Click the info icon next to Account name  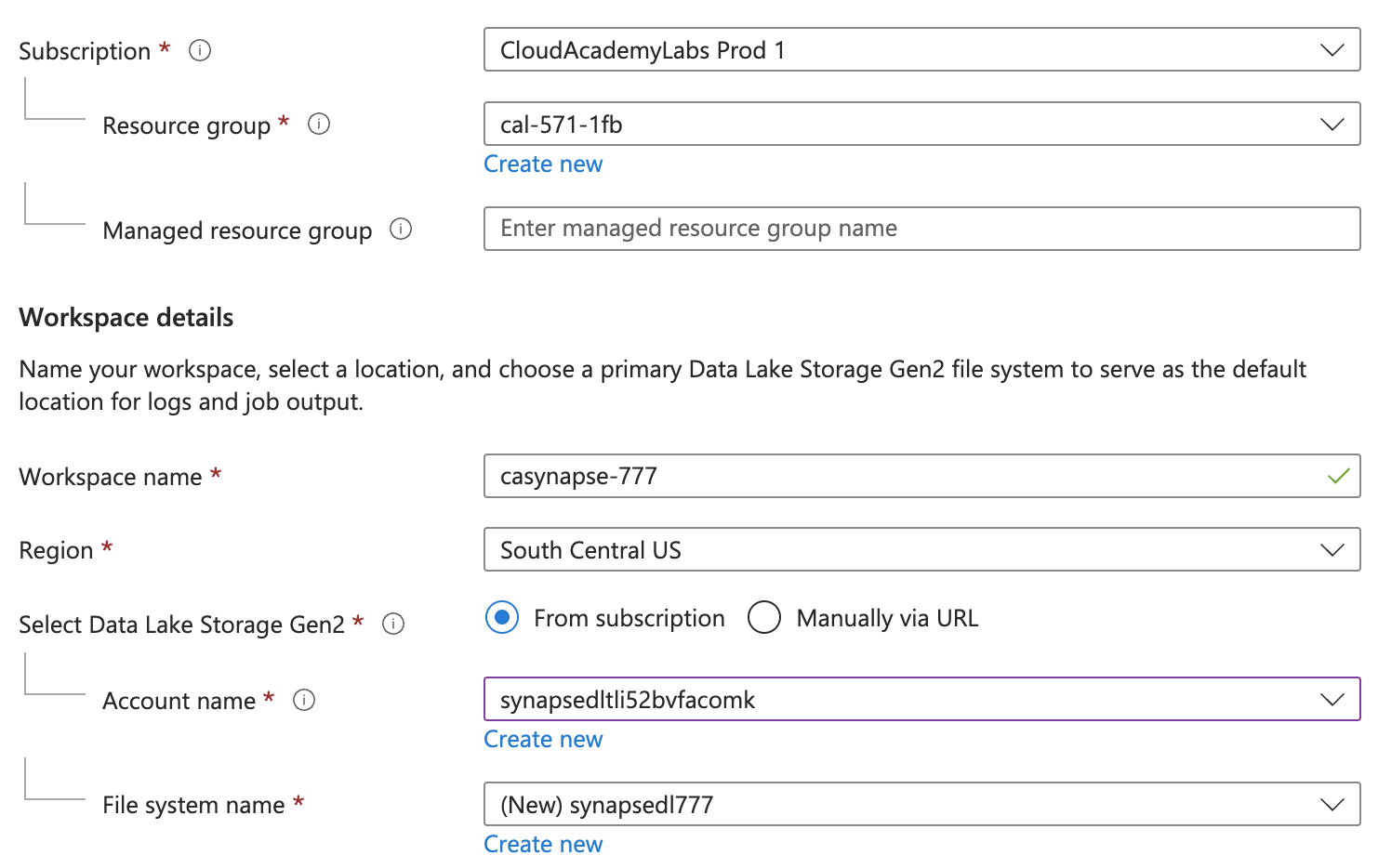click(304, 700)
